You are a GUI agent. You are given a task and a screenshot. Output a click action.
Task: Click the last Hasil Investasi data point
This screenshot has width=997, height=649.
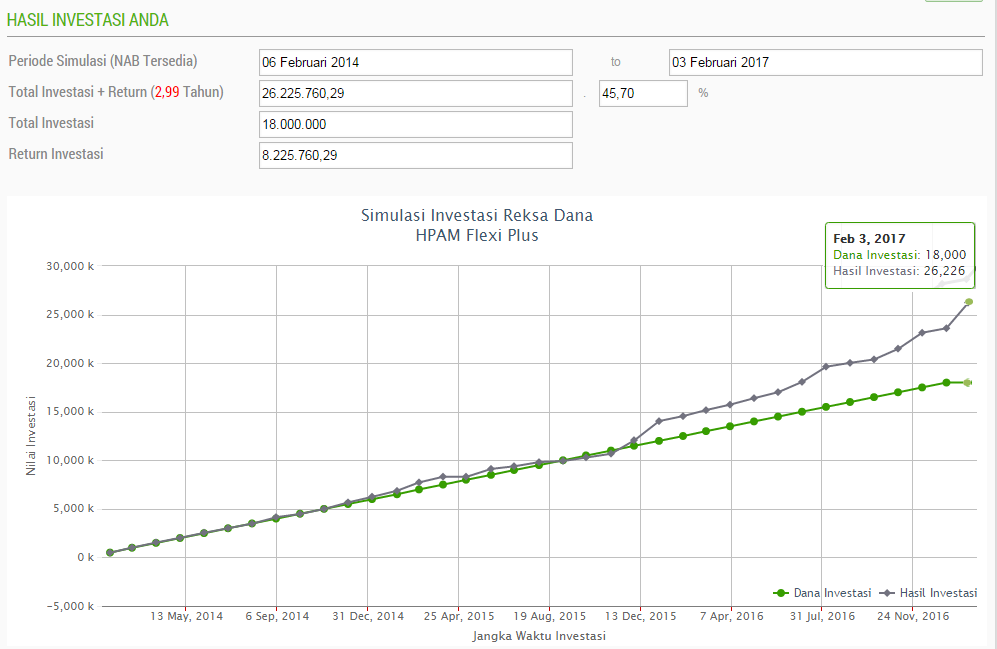[x=968, y=302]
